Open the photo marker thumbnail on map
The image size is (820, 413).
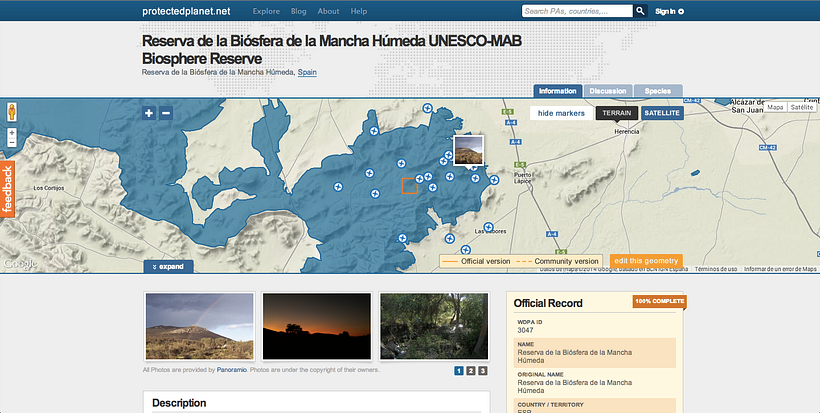point(469,150)
